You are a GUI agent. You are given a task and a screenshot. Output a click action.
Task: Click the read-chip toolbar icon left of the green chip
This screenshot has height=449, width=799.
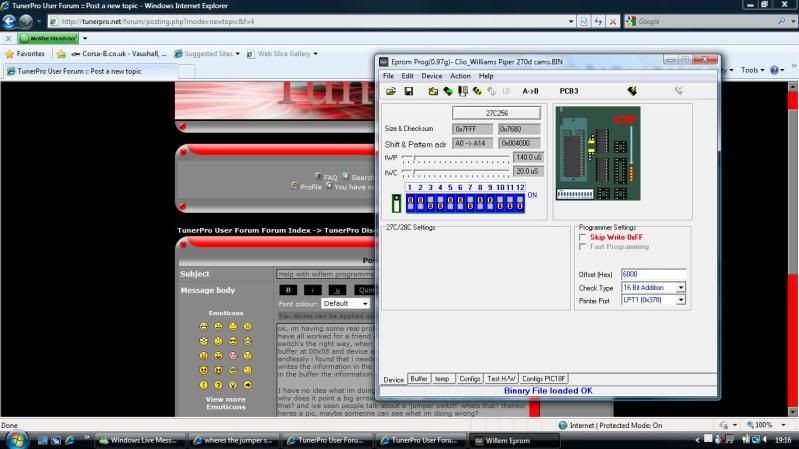(433, 91)
